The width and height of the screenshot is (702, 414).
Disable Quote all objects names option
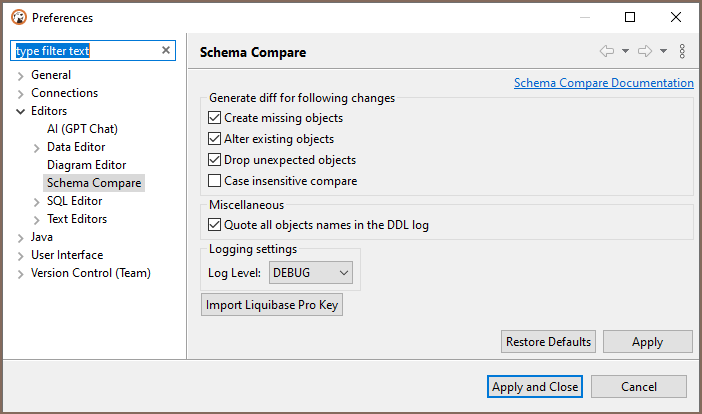214,225
